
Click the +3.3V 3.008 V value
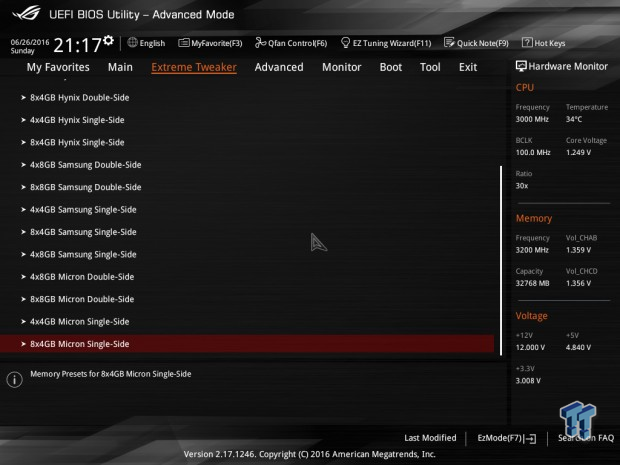(x=528, y=380)
